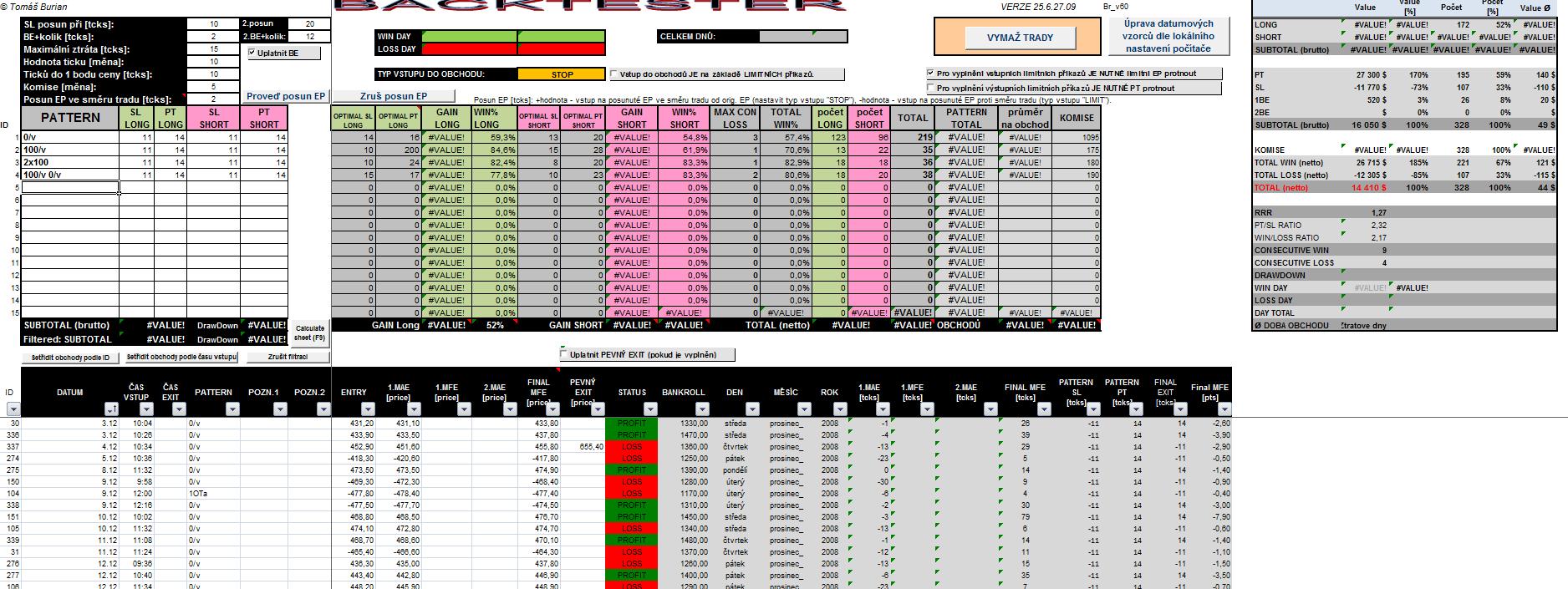Select the empty PATTERN cell in row 5
This screenshot has width=1568, height=589.
(70, 187)
